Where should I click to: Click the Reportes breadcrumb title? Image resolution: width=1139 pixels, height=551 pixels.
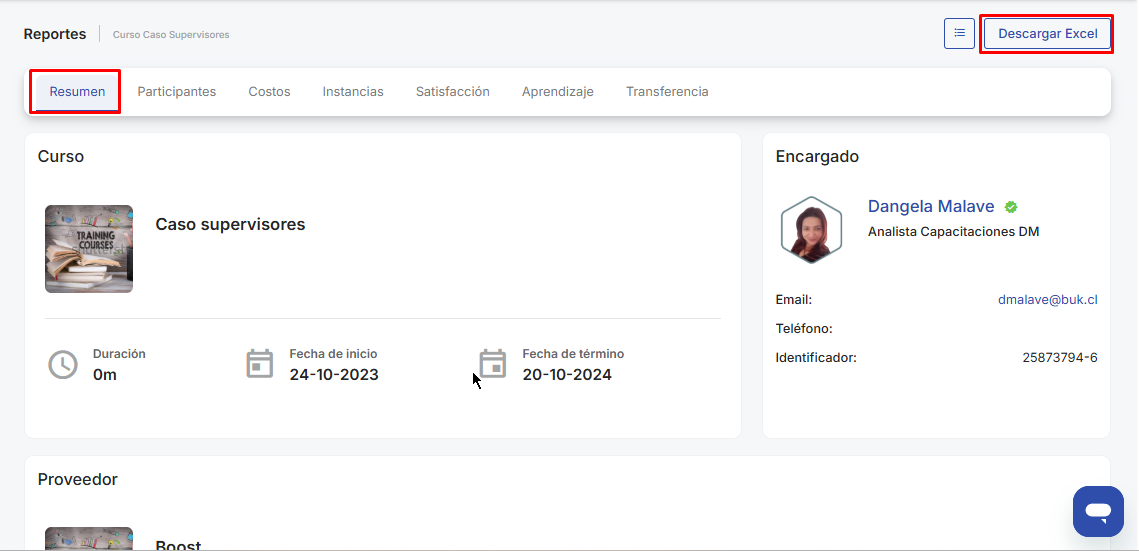(55, 34)
